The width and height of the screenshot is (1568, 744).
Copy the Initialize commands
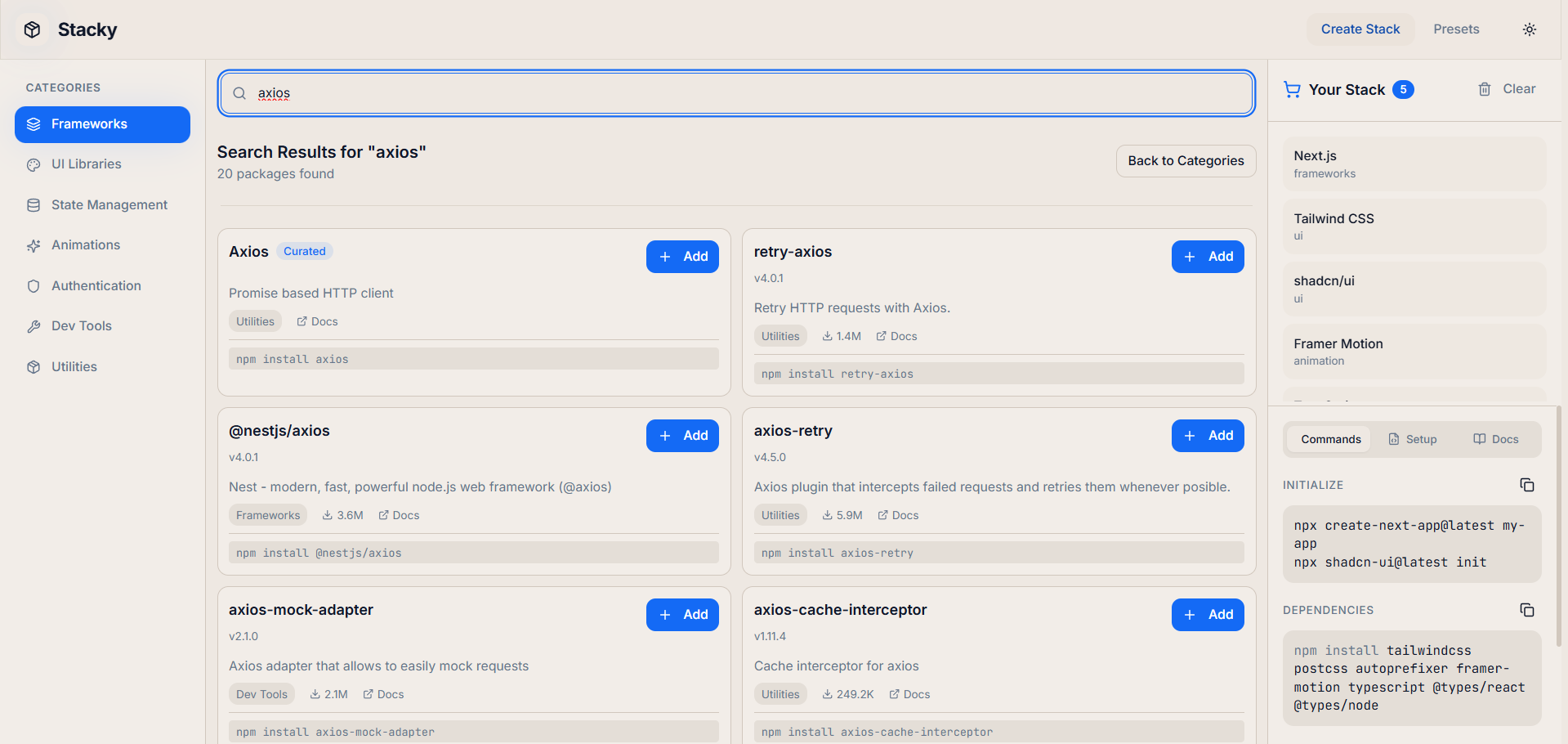point(1527,485)
